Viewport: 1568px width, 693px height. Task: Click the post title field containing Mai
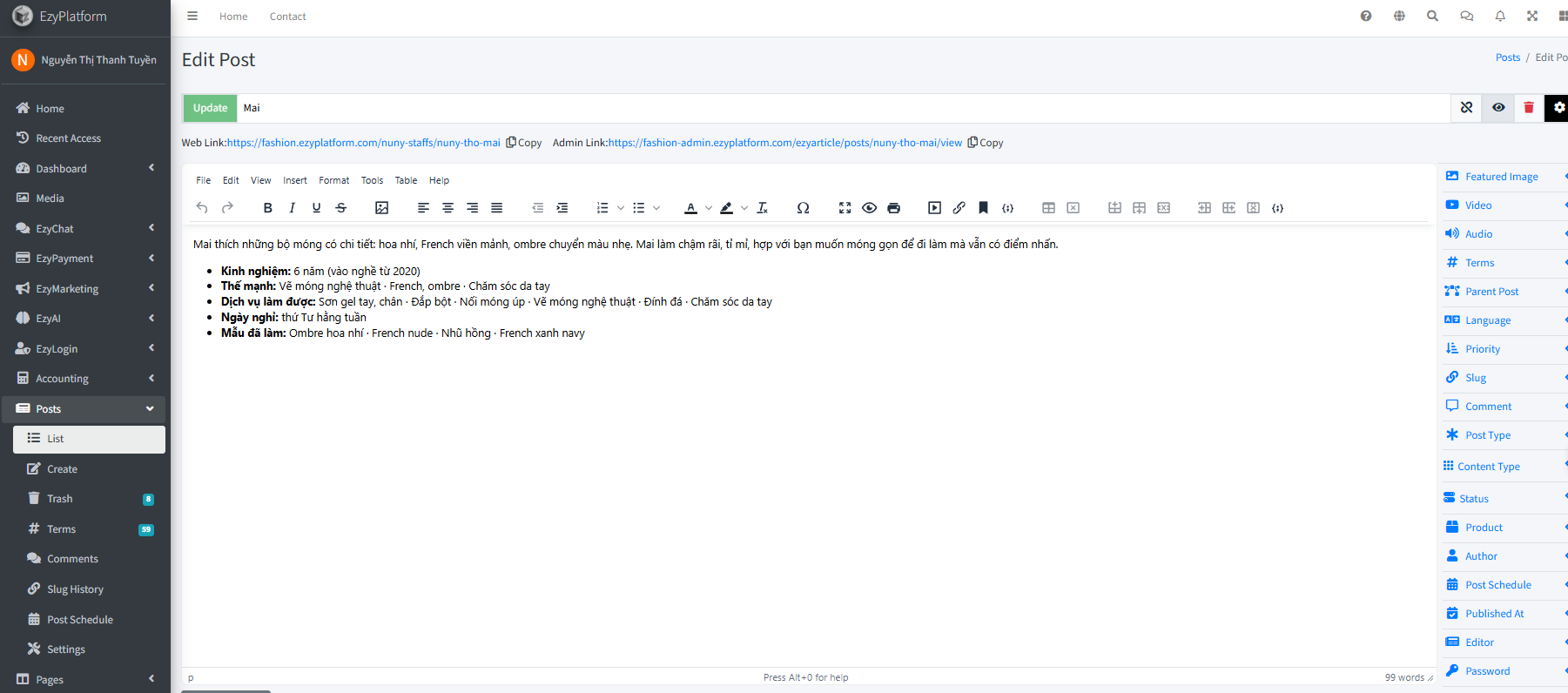(844, 108)
